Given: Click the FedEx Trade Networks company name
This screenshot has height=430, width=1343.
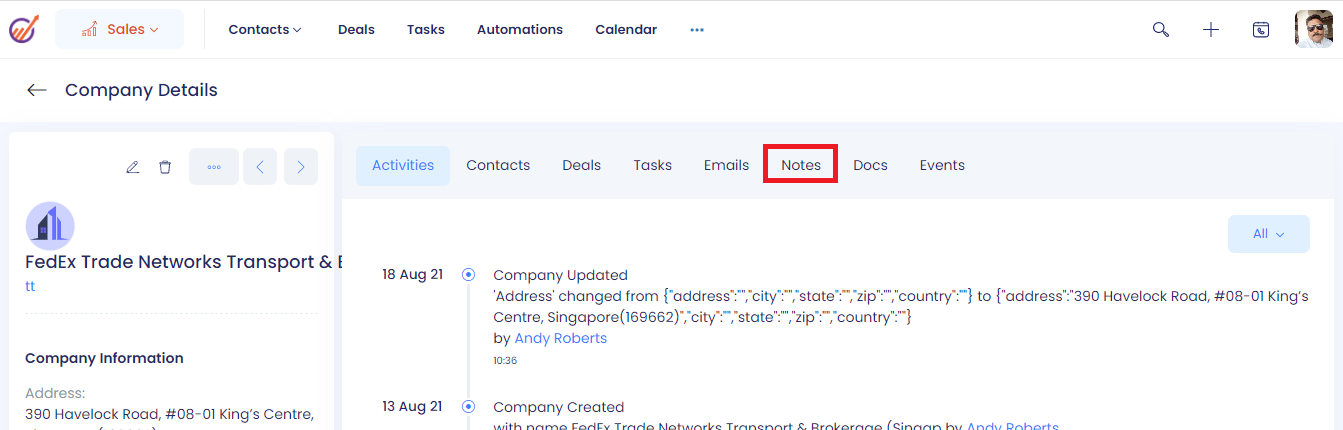Looking at the screenshot, I should 184,262.
